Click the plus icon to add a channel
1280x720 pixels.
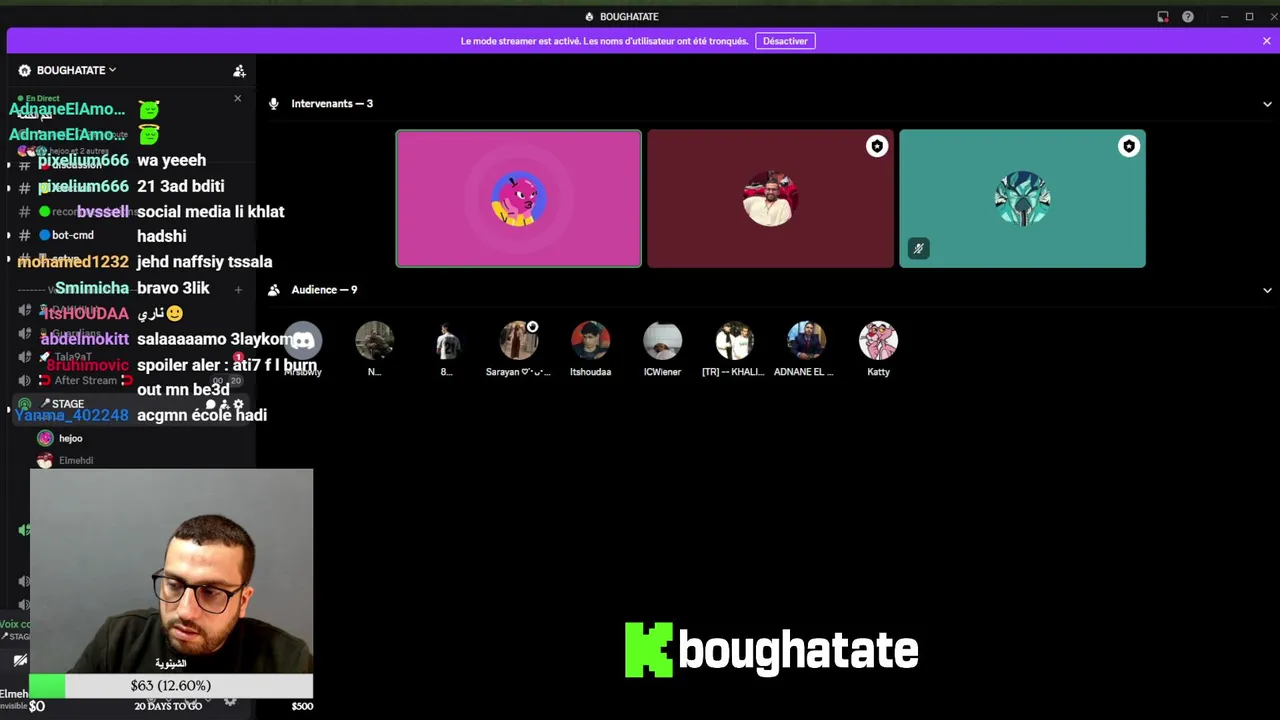tap(238, 290)
